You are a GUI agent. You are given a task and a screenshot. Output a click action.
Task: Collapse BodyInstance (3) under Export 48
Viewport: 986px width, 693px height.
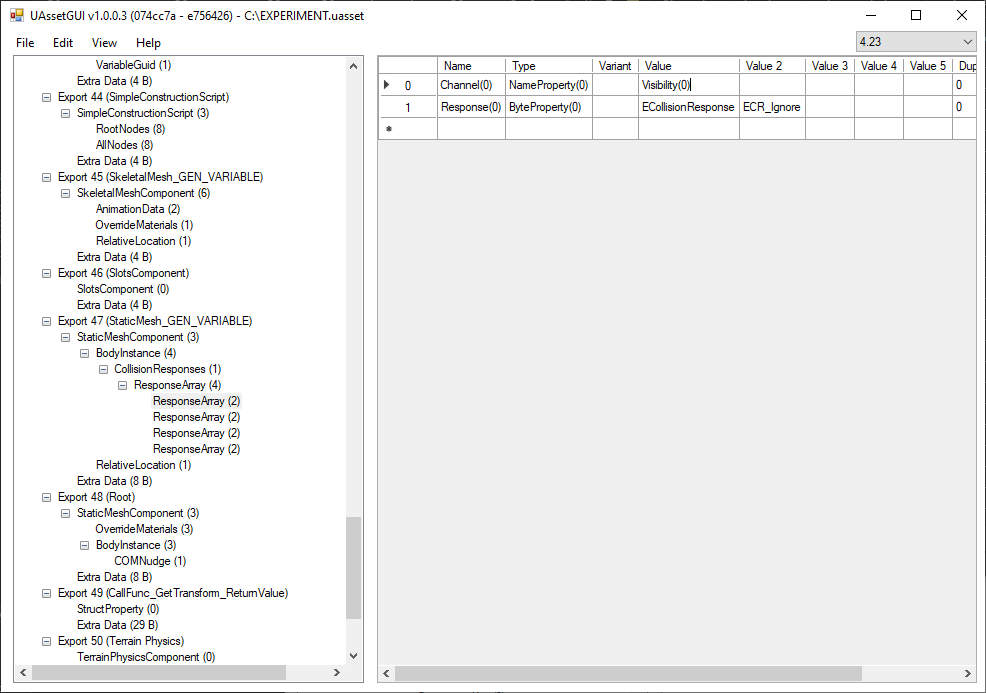[84, 545]
